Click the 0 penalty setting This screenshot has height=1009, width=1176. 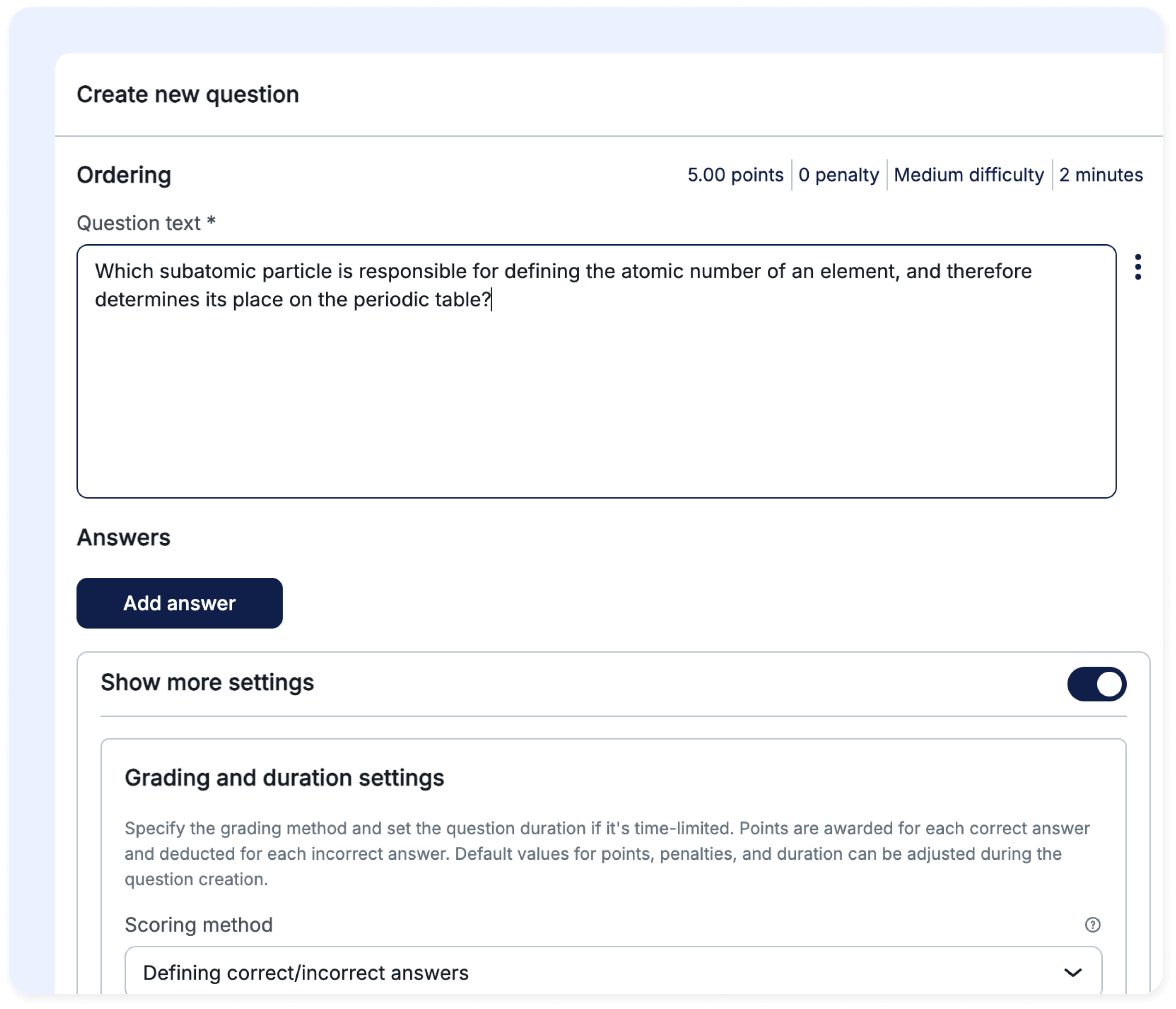(x=838, y=175)
